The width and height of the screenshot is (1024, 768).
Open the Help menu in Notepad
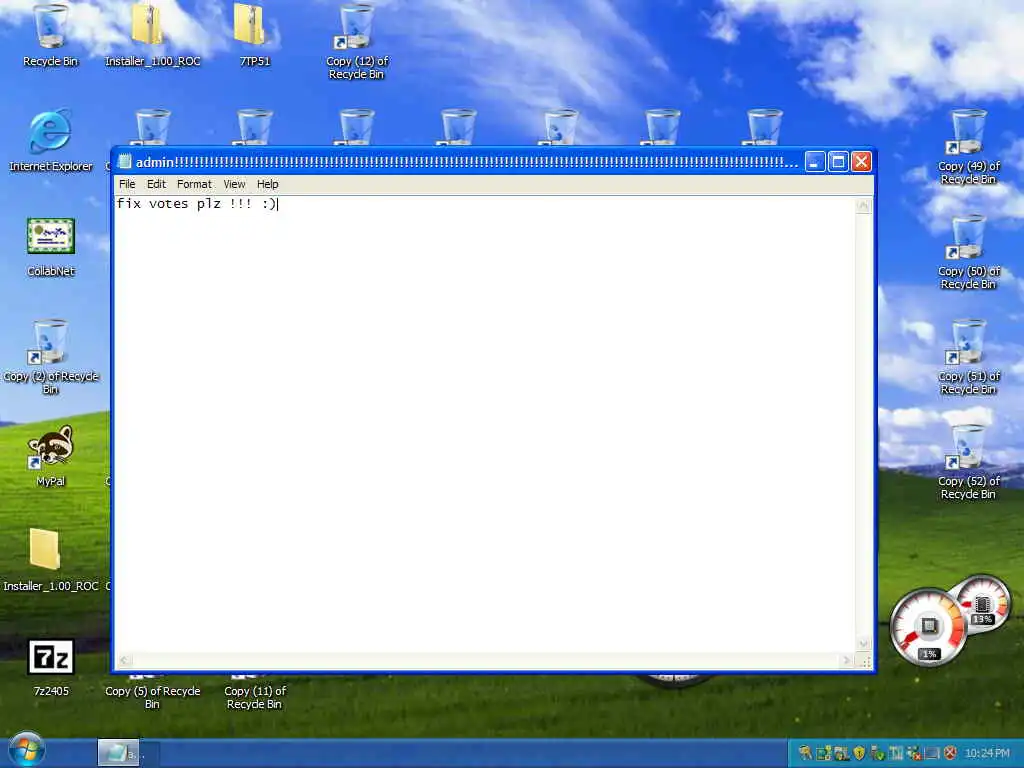(x=268, y=184)
